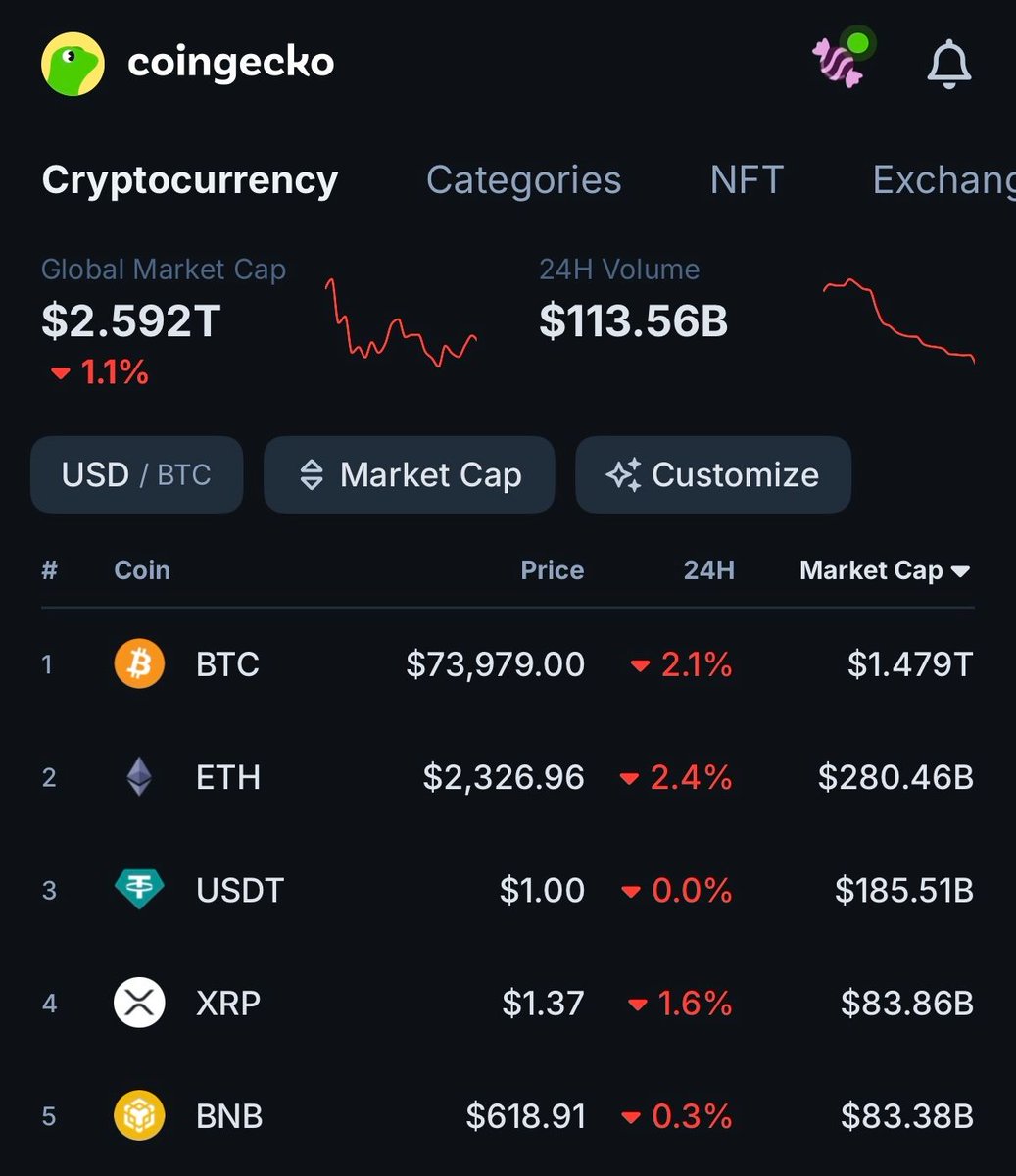This screenshot has width=1016, height=1176.
Task: Switch to the NFT tab
Action: point(747,180)
